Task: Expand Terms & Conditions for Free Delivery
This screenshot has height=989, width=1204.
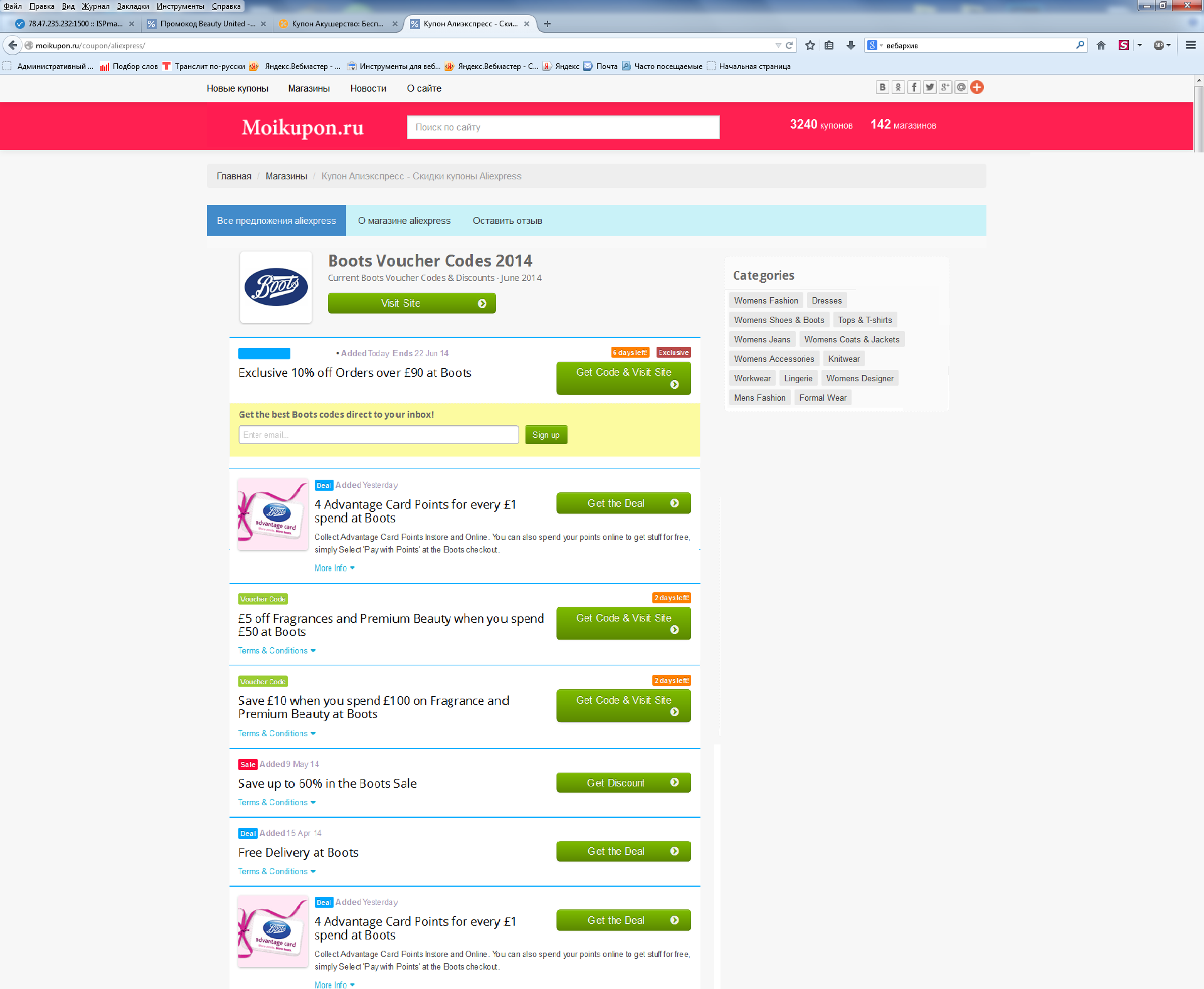Action: pos(277,871)
